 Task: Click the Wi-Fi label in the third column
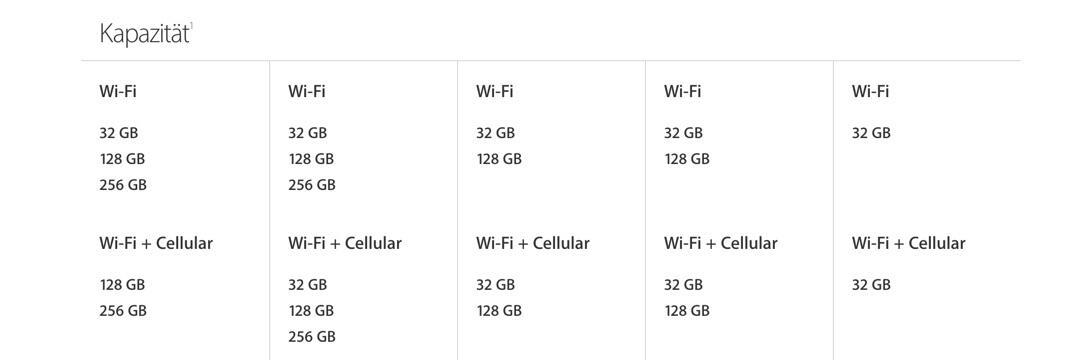coord(495,91)
